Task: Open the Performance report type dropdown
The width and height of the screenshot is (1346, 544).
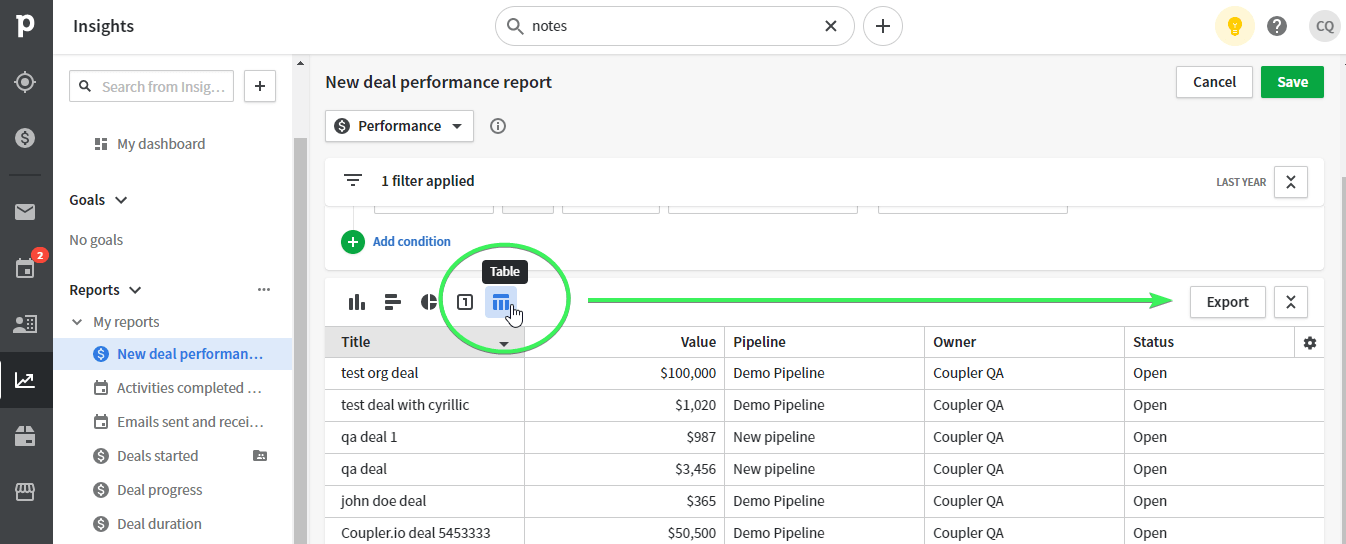Action: click(x=399, y=126)
